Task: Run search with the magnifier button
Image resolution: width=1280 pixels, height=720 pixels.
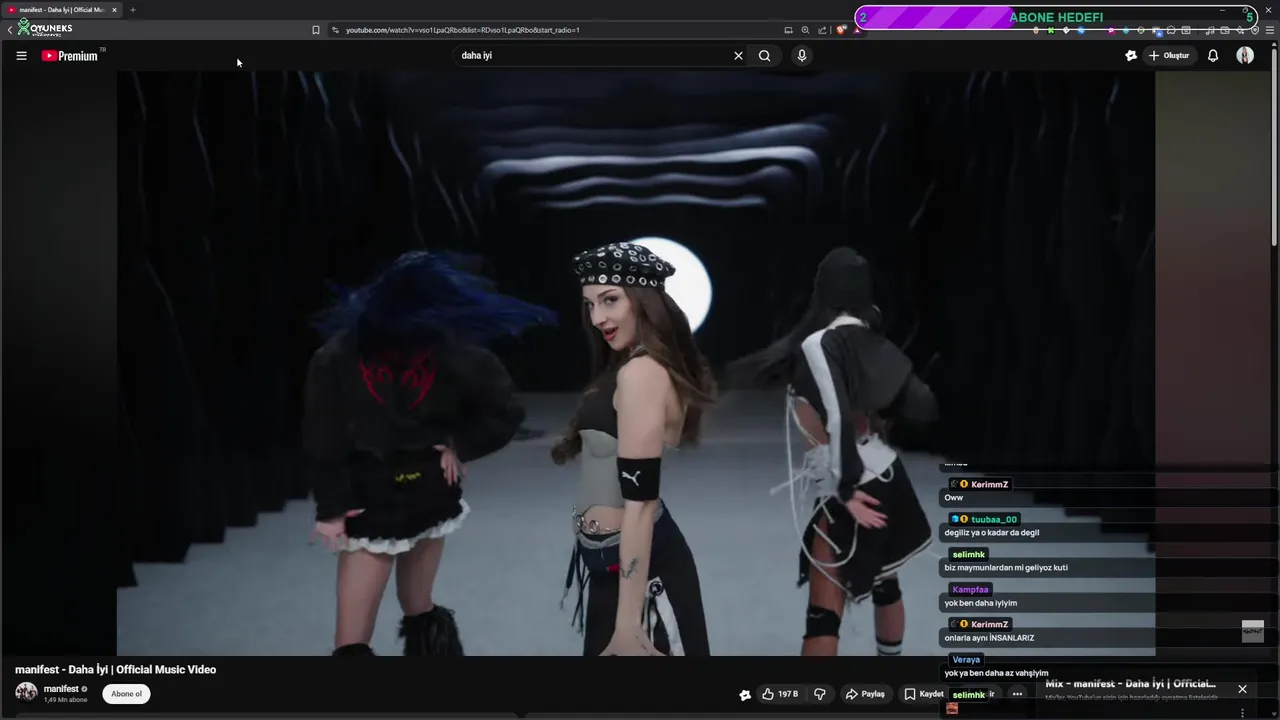Action: coord(765,56)
